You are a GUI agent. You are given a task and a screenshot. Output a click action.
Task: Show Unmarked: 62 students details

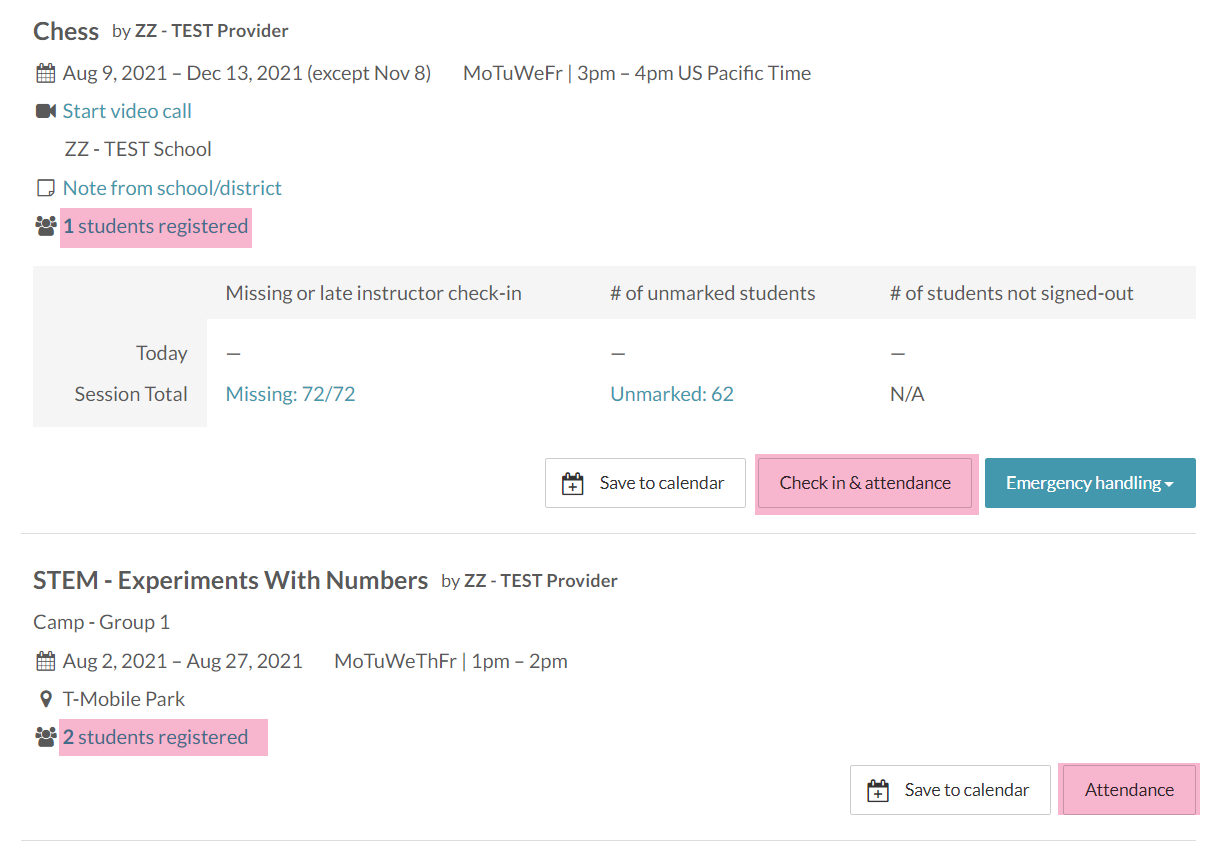671,394
